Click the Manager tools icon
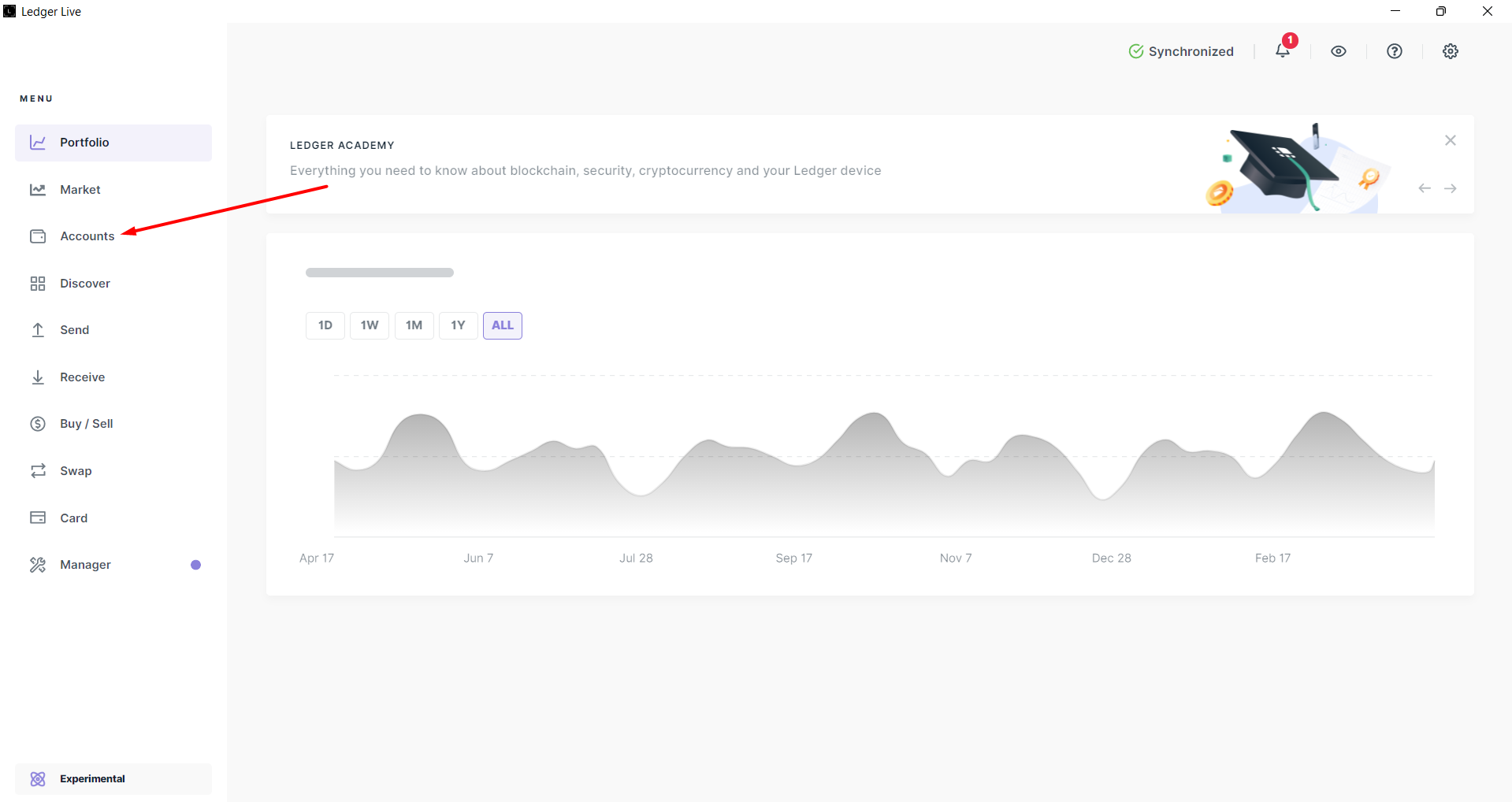The image size is (1512, 802). click(x=38, y=565)
